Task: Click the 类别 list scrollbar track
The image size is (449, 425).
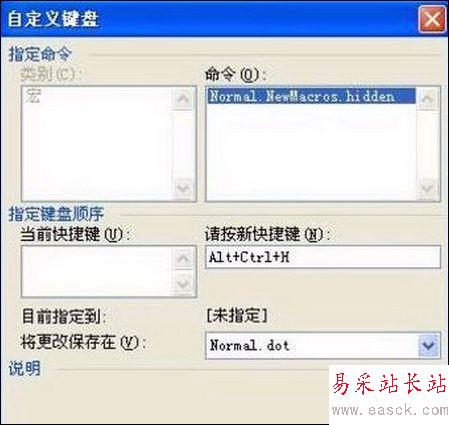Action: [x=183, y=143]
